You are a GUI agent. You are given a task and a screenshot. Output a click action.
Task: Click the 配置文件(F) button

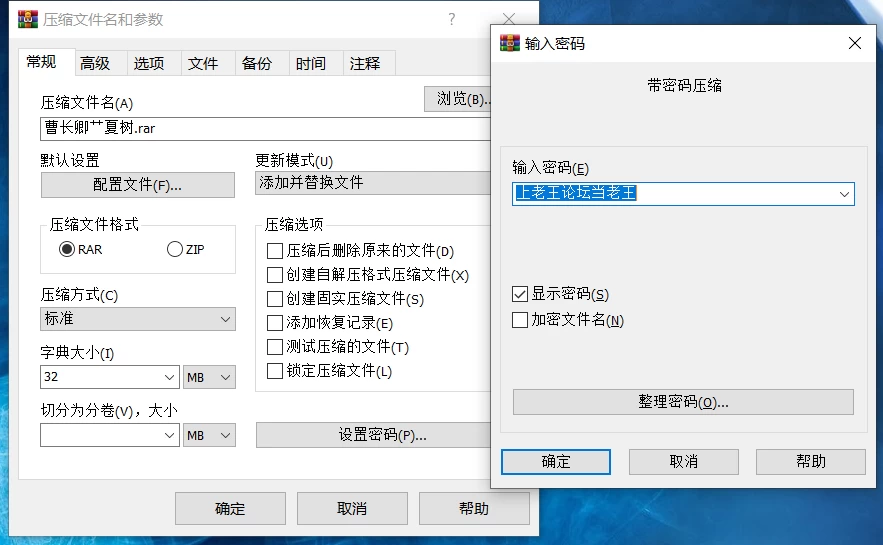click(137, 185)
